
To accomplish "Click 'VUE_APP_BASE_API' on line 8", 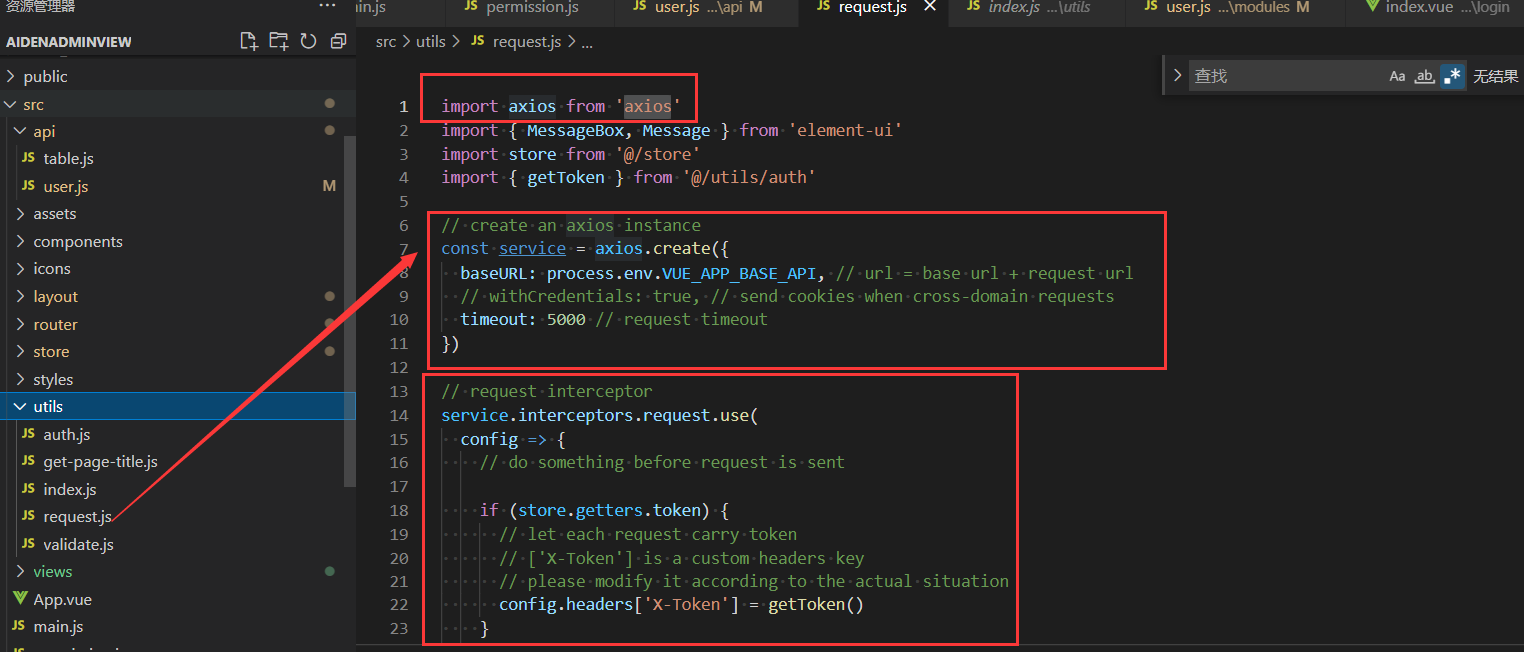I will click(x=739, y=273).
